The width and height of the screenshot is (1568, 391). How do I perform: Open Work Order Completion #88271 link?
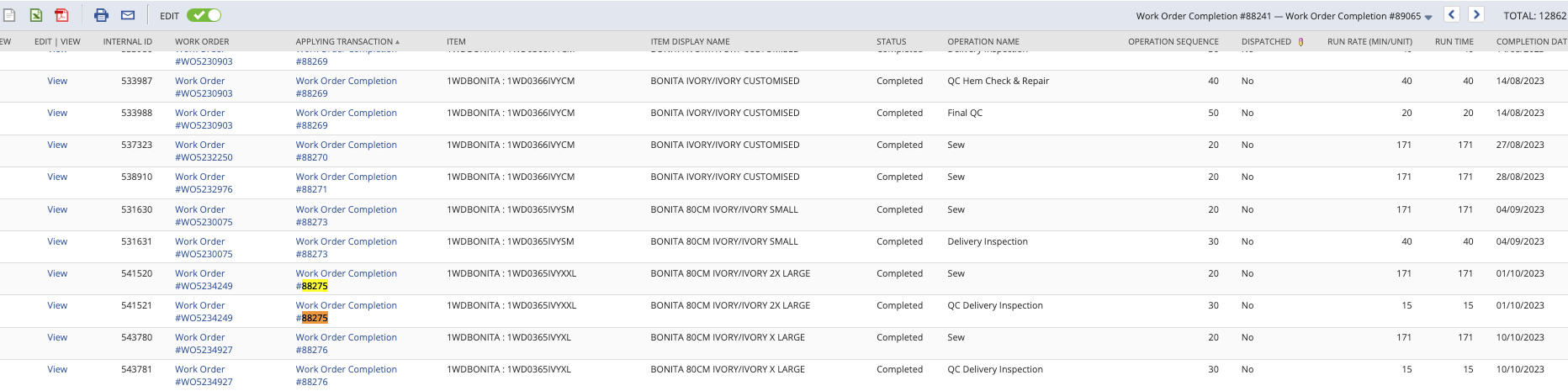click(346, 183)
